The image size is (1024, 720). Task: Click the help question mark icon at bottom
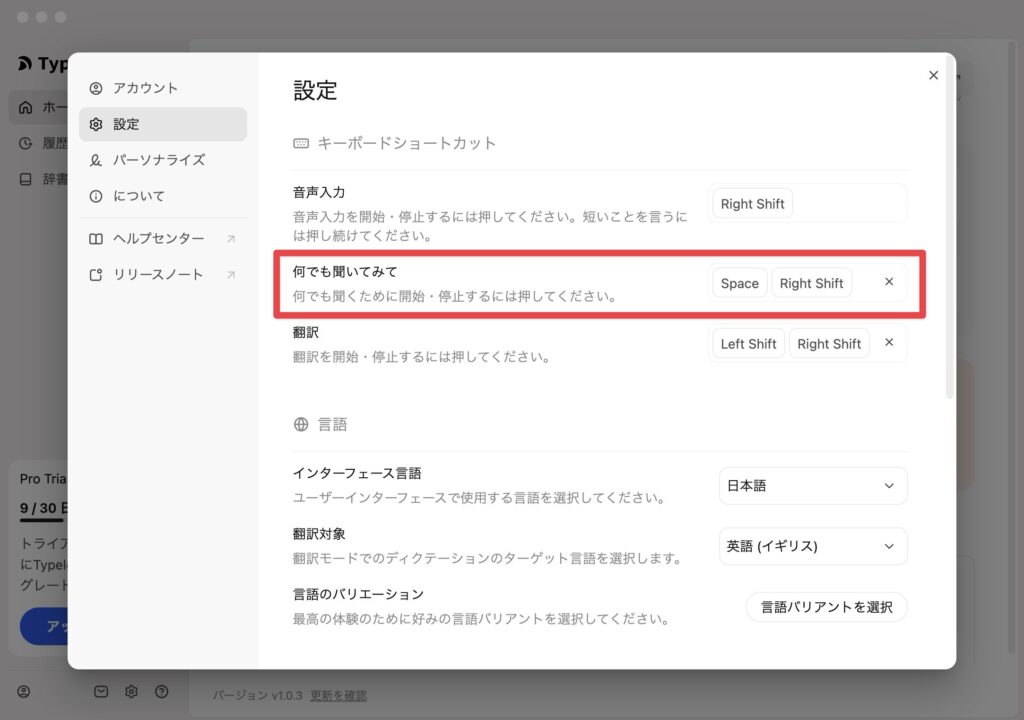coord(161,691)
